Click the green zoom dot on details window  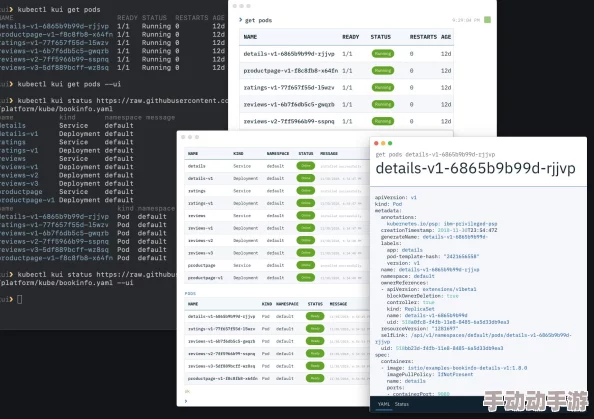tap(390, 143)
